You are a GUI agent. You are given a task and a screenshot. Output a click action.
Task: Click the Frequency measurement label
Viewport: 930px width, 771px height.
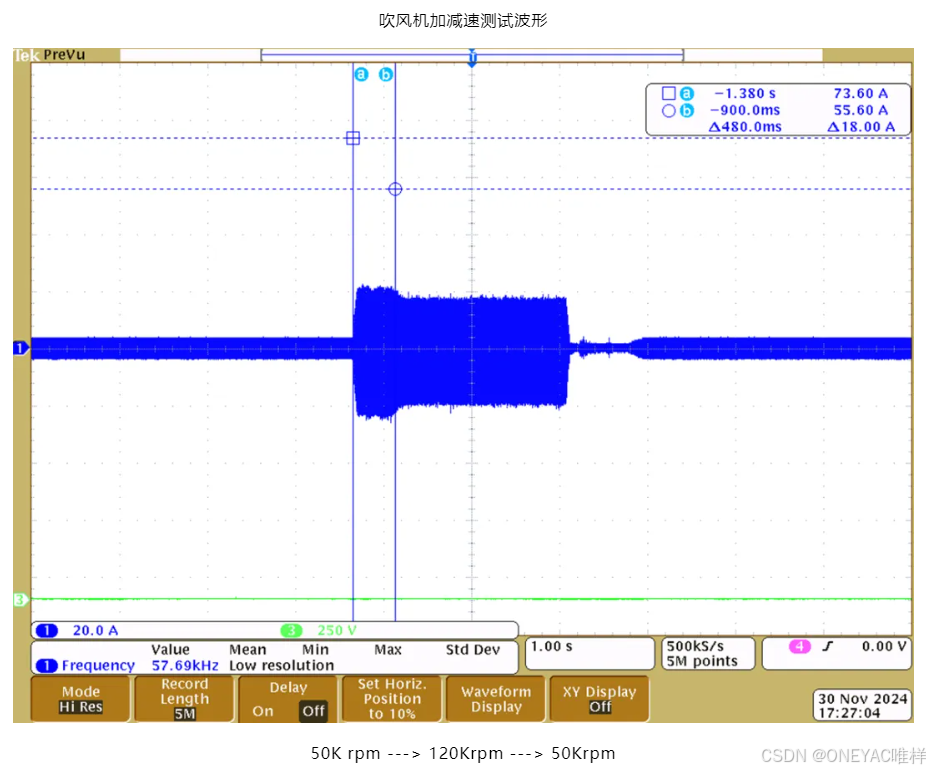coord(98,665)
